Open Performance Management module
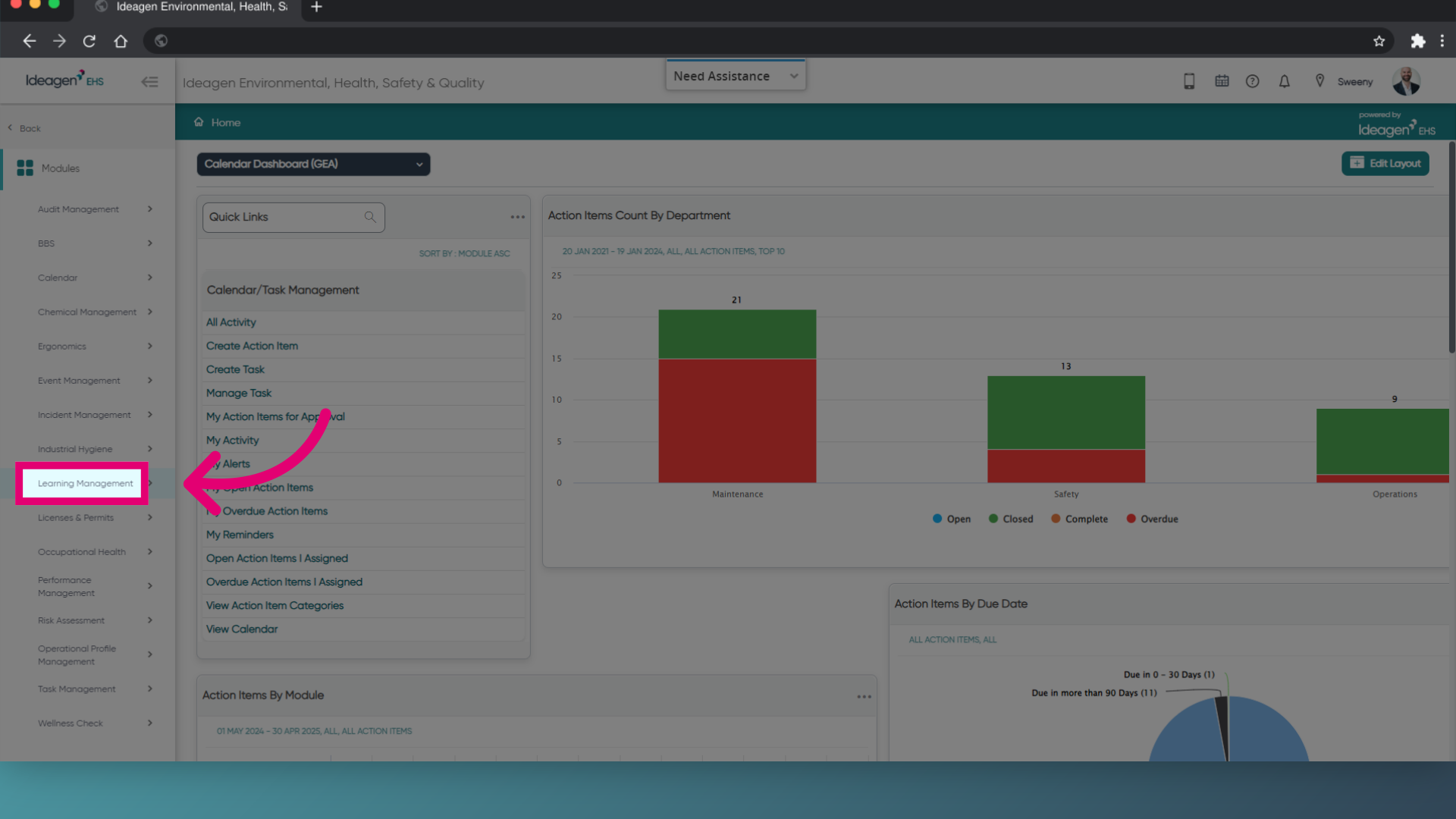 (66, 586)
